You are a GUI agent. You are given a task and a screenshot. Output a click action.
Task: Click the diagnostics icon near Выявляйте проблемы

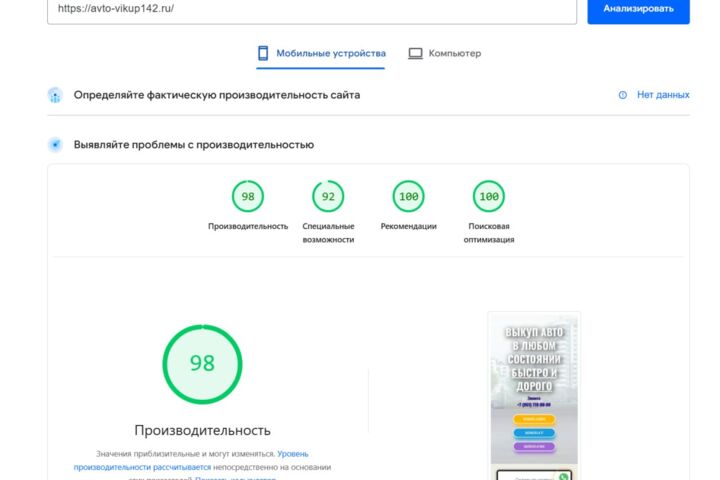[55, 145]
